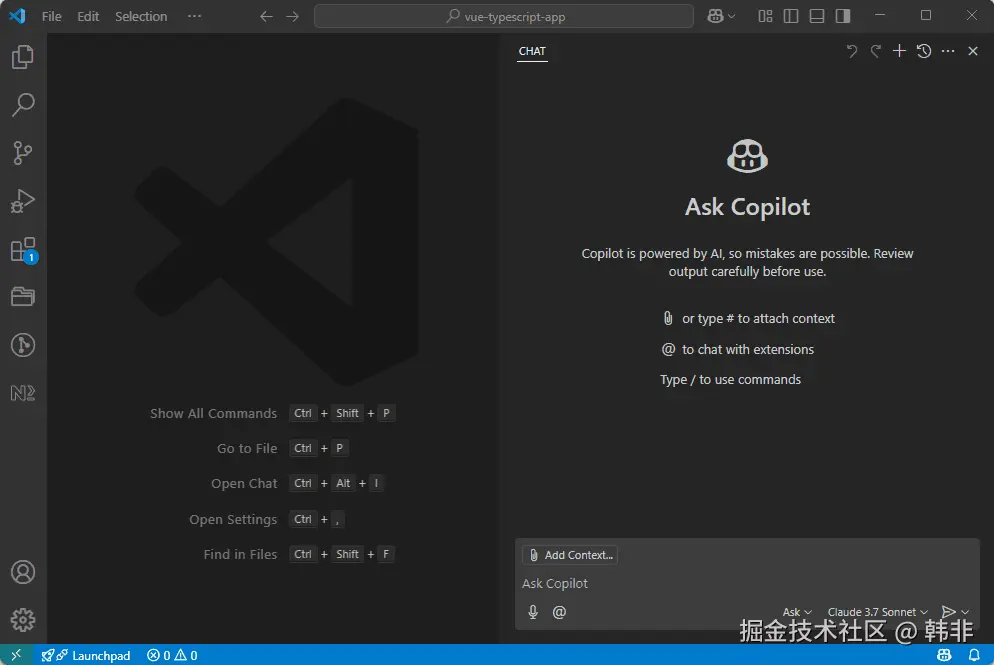Click Copilot status icon in status bar
Viewport: 994px width, 665px height.
(x=944, y=655)
